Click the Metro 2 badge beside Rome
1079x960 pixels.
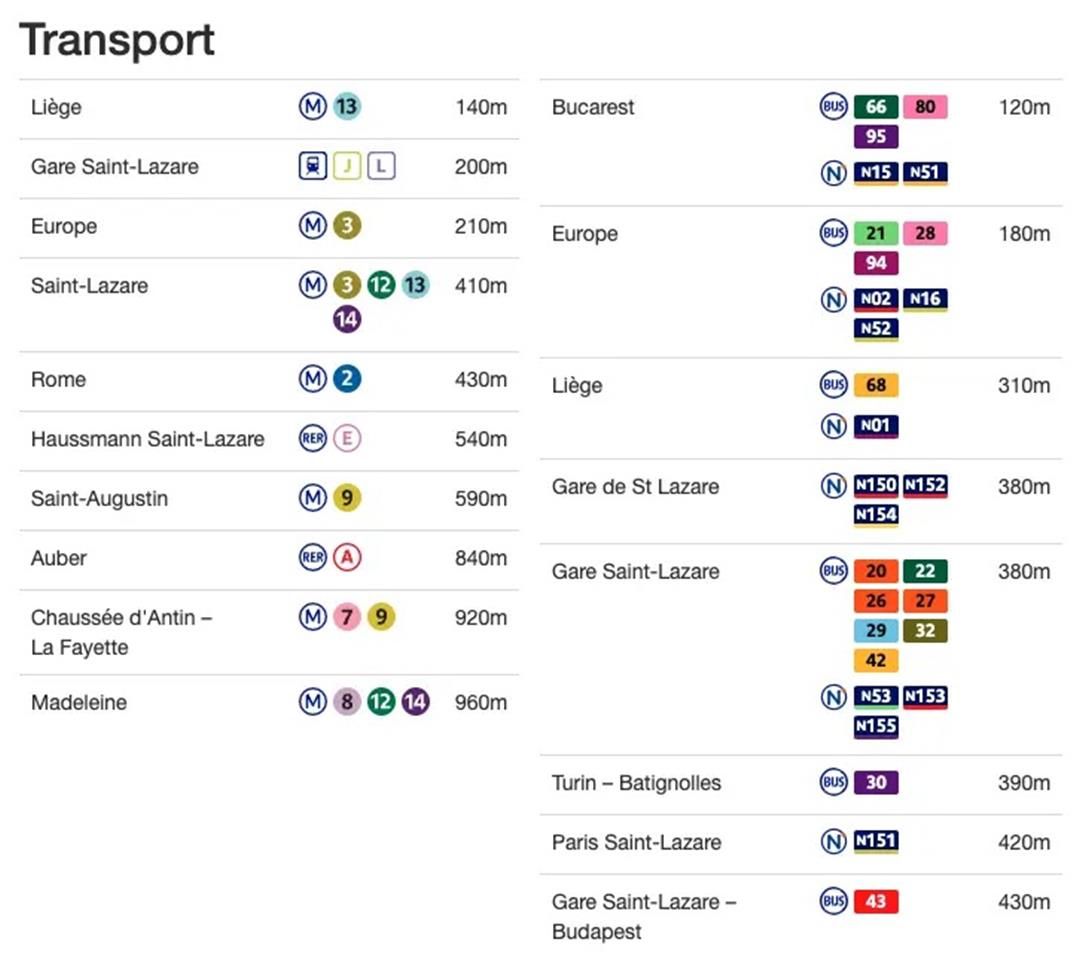(x=347, y=380)
